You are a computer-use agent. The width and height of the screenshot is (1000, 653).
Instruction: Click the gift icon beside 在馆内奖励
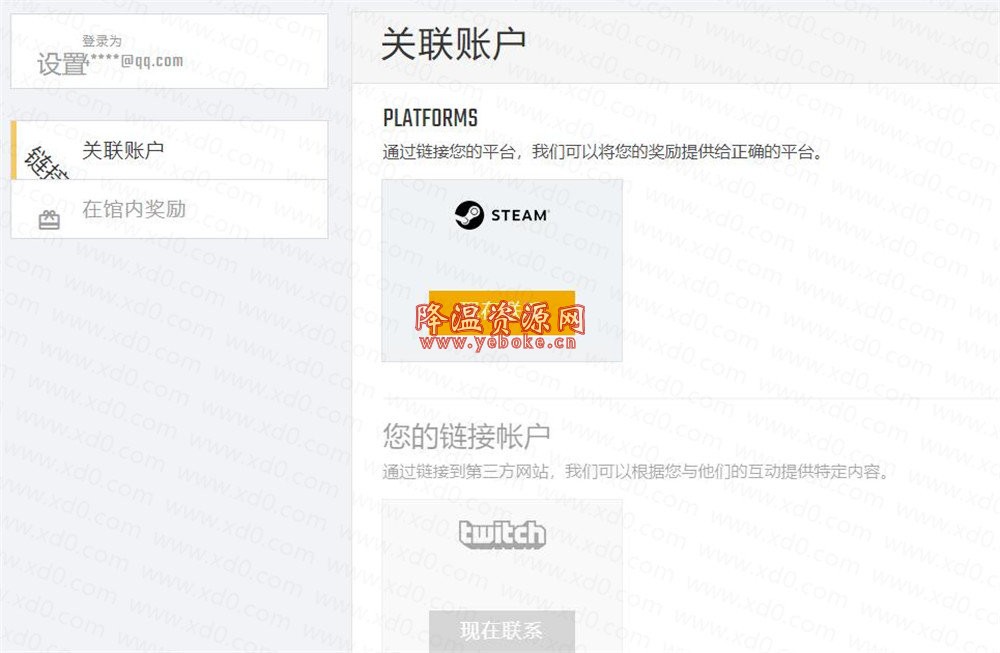click(x=49, y=220)
